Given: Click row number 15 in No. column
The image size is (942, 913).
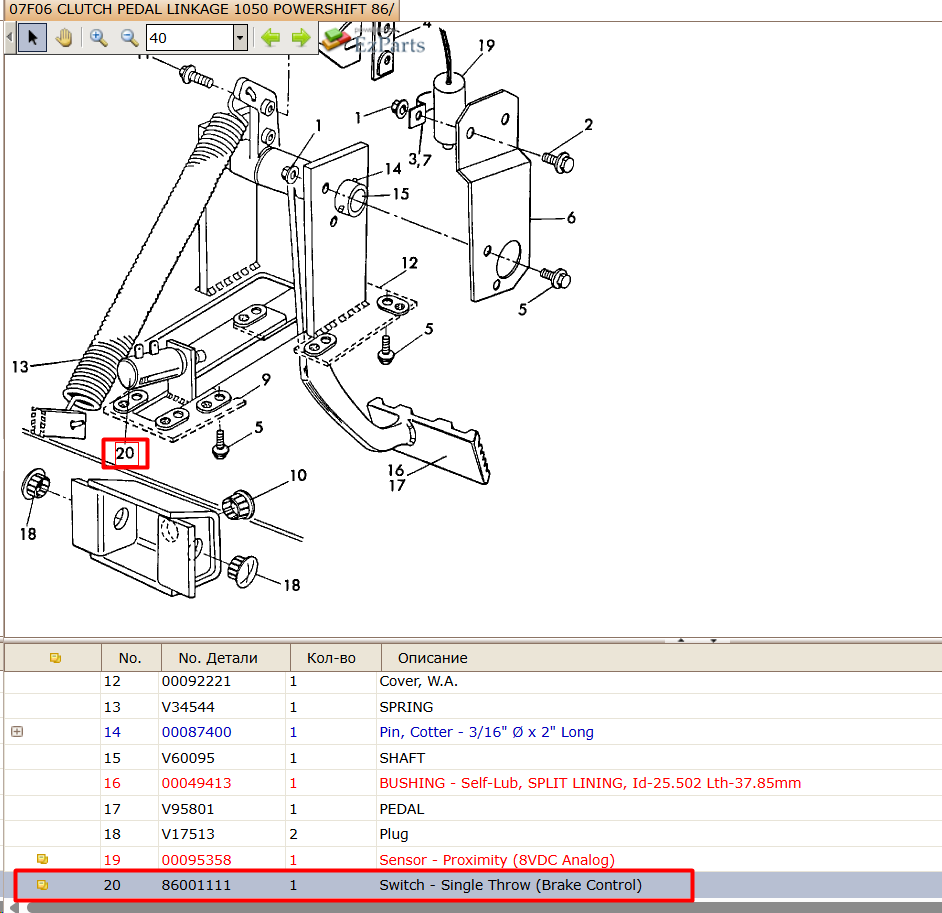Looking at the screenshot, I should (x=112, y=758).
